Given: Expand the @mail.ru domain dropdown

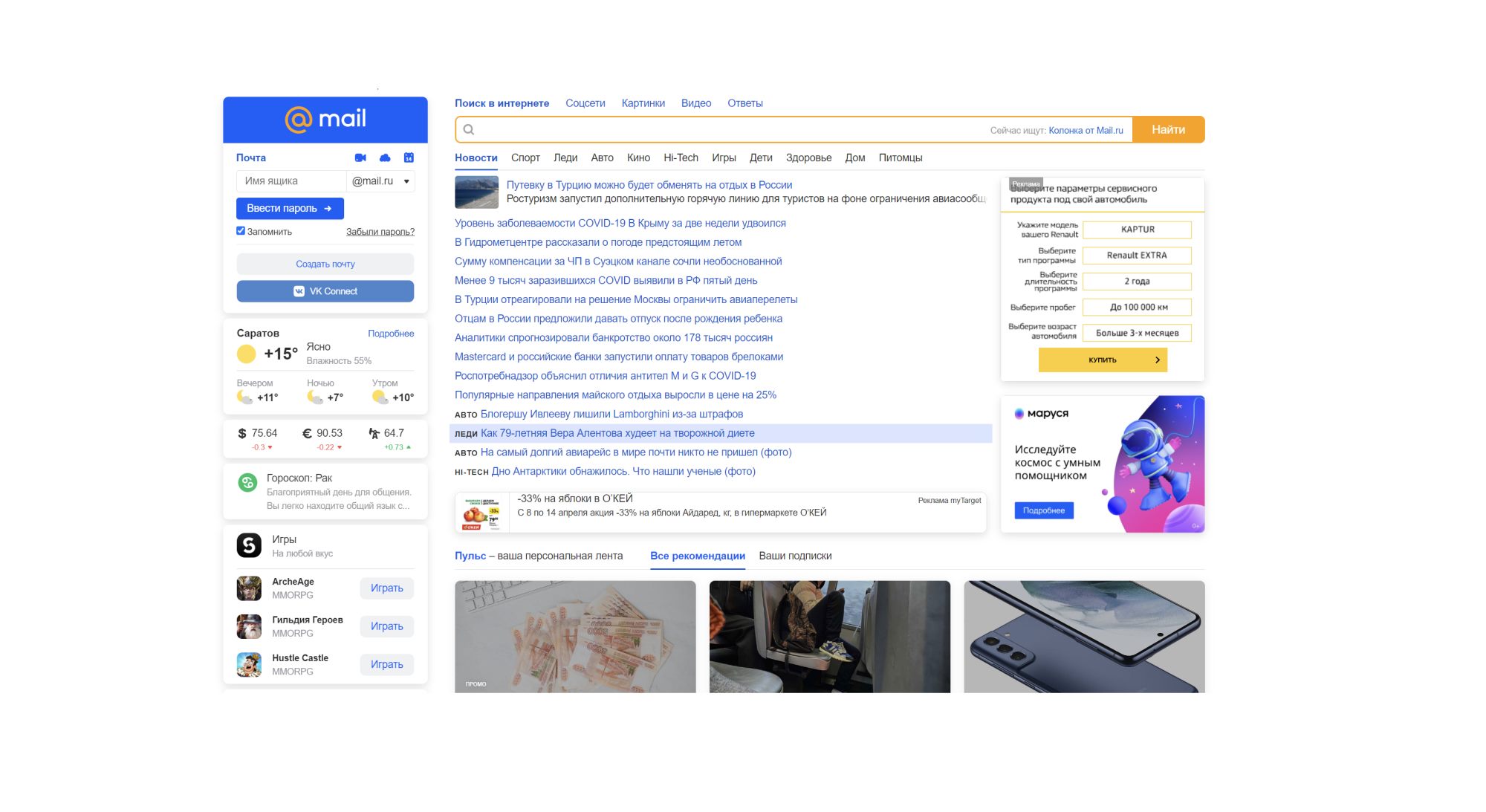Looking at the screenshot, I should 380,181.
